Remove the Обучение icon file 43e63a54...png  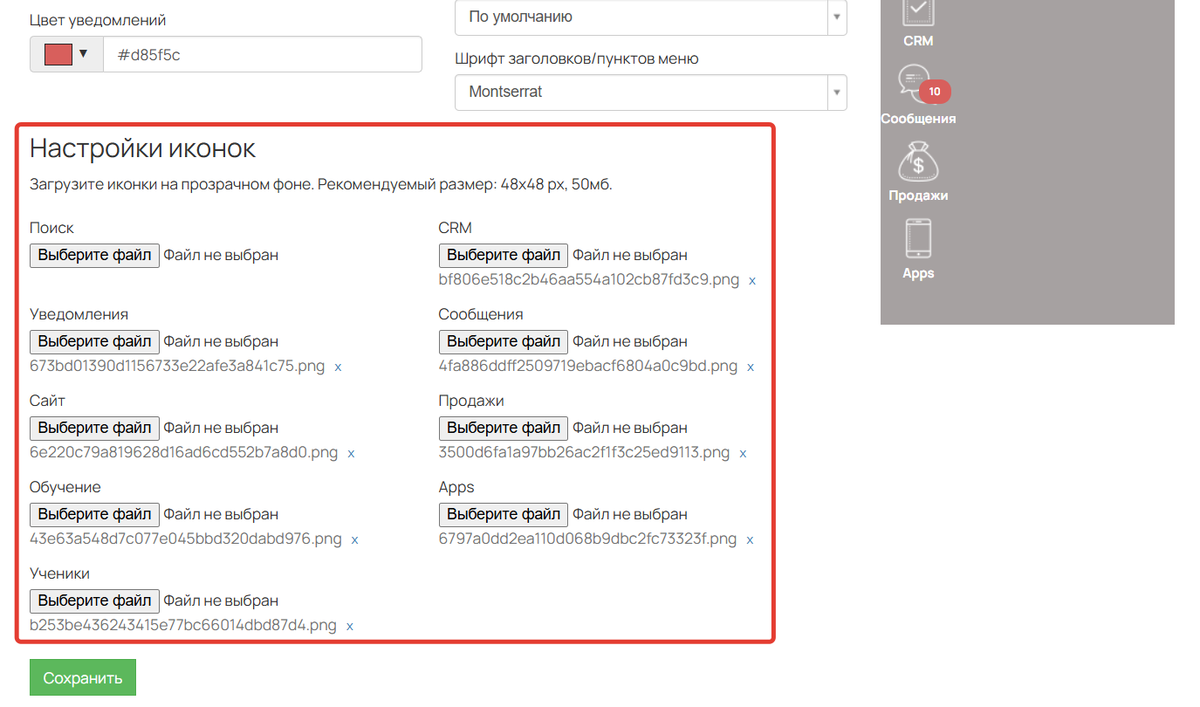(355, 540)
